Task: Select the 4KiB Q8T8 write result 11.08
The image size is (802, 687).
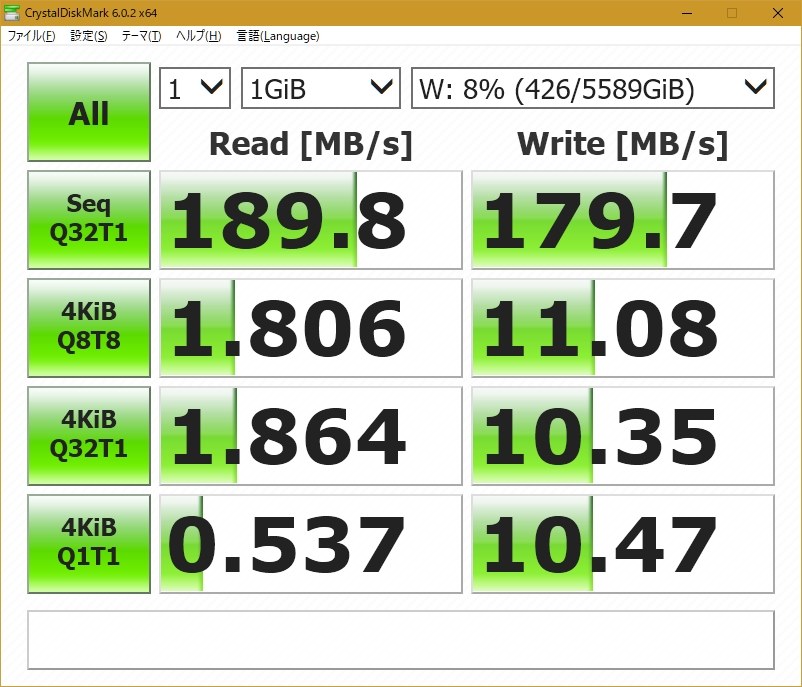Action: click(x=623, y=328)
